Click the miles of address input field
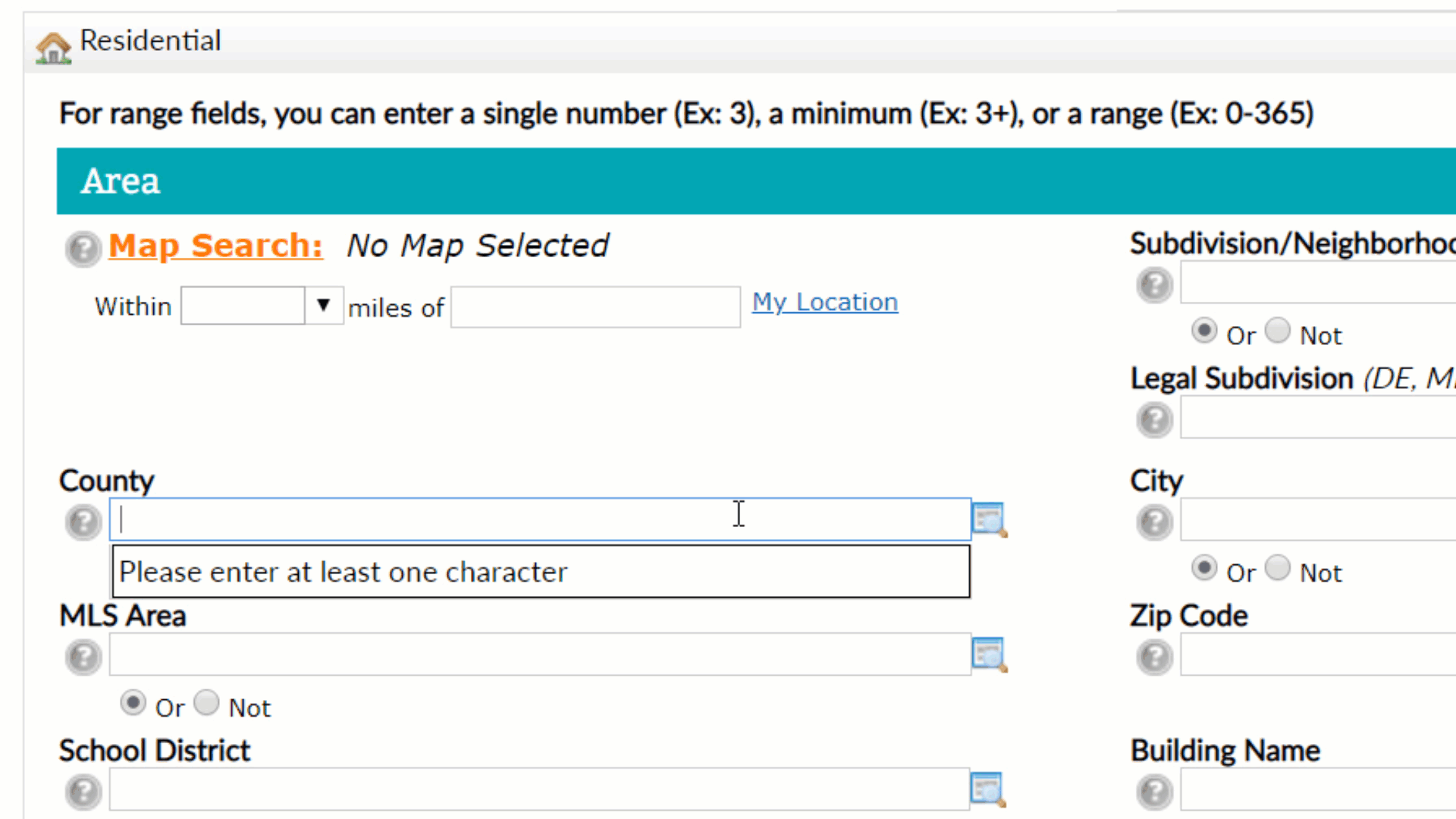The image size is (1456, 819). (595, 307)
